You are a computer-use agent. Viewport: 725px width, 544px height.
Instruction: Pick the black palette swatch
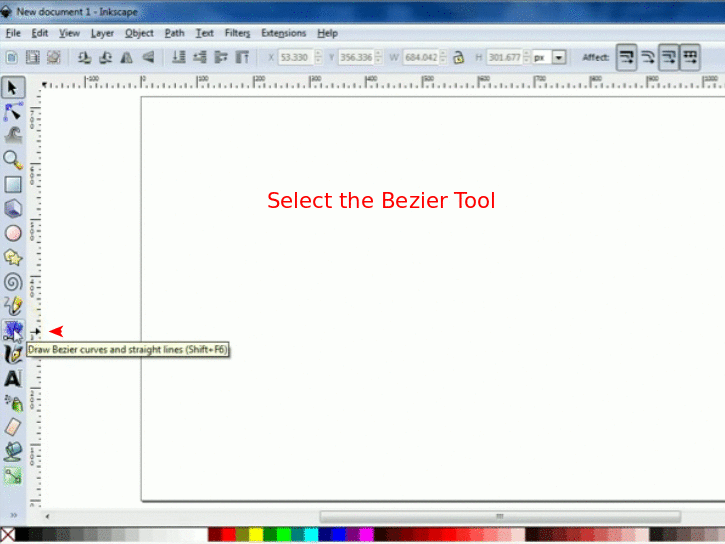22,535
